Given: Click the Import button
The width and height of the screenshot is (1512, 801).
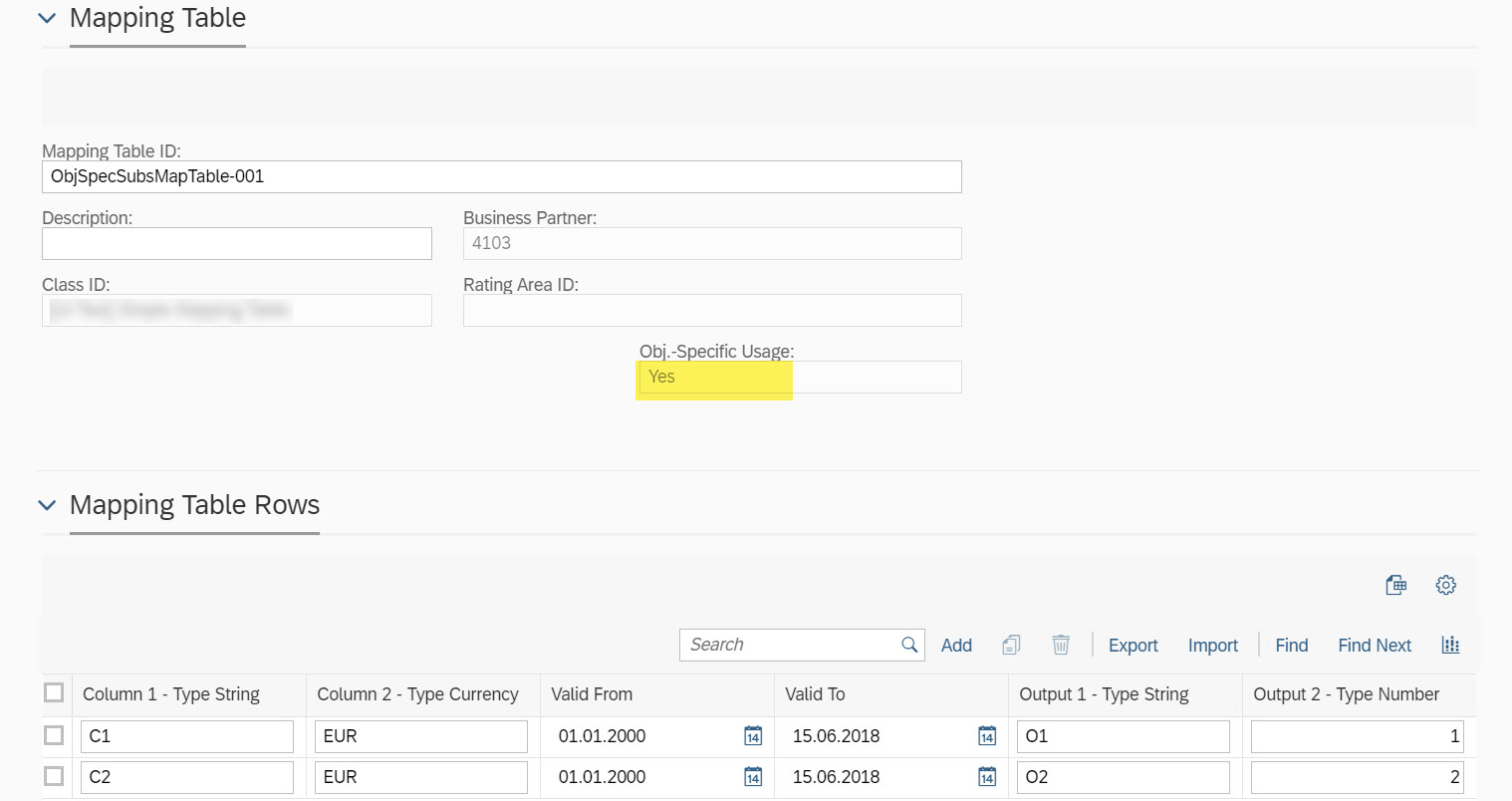Looking at the screenshot, I should pos(1212,645).
